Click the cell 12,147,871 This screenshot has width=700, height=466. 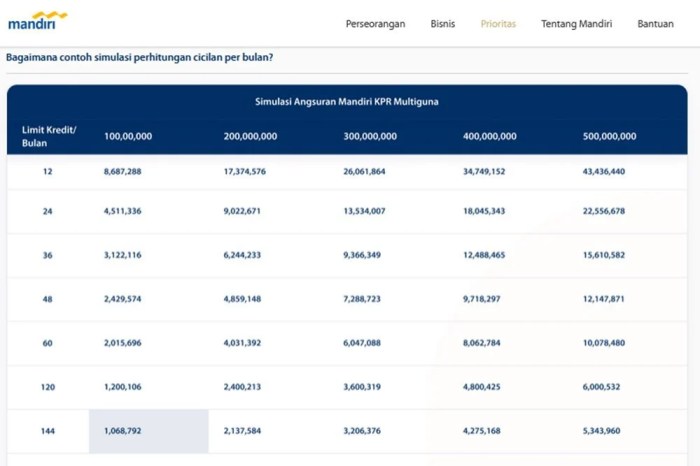(x=603, y=299)
